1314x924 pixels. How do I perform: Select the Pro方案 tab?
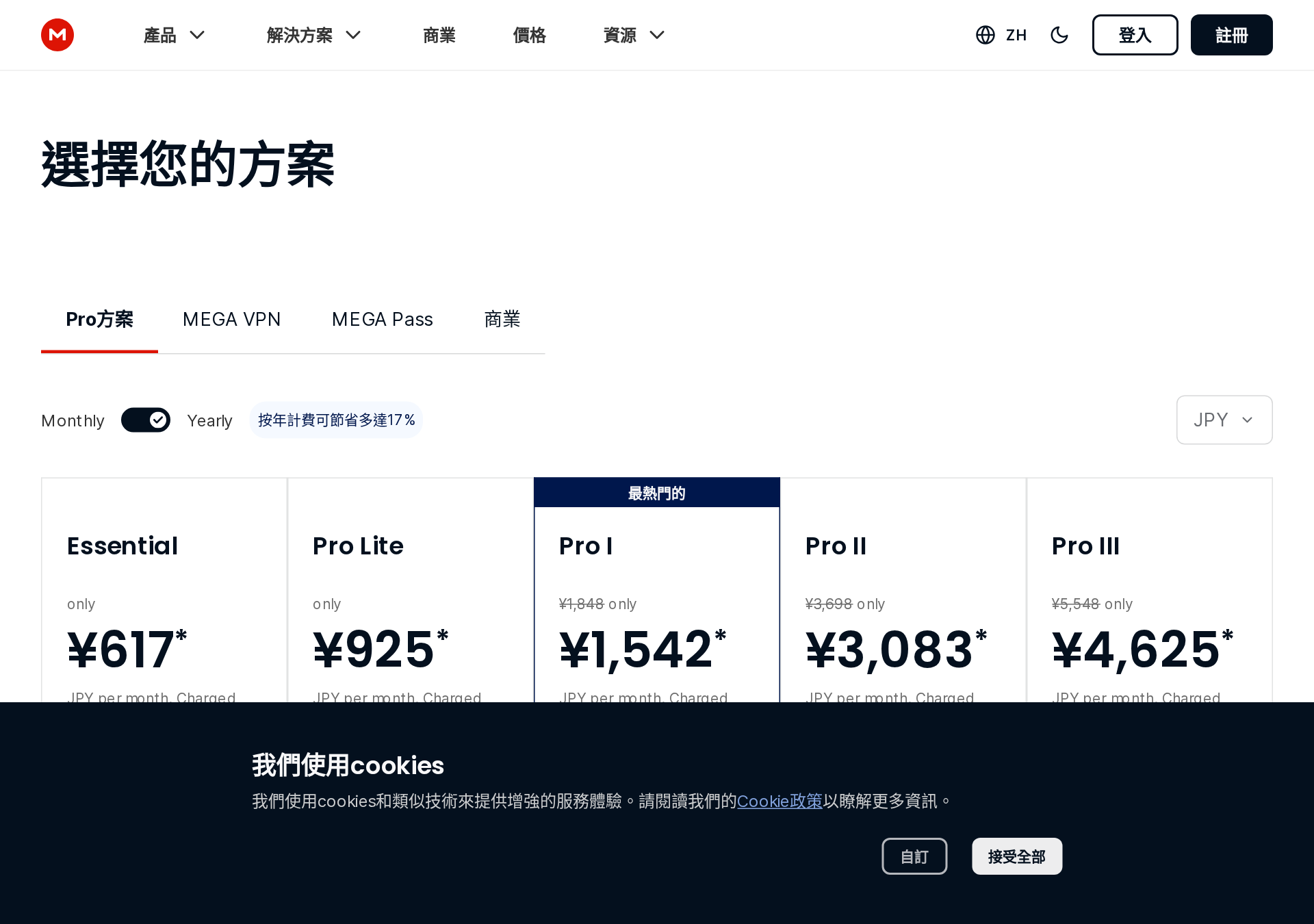point(99,320)
